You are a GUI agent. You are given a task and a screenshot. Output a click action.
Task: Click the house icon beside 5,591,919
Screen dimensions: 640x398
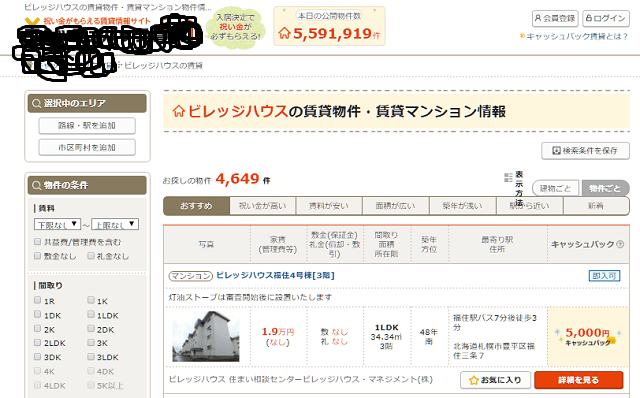[x=284, y=33]
